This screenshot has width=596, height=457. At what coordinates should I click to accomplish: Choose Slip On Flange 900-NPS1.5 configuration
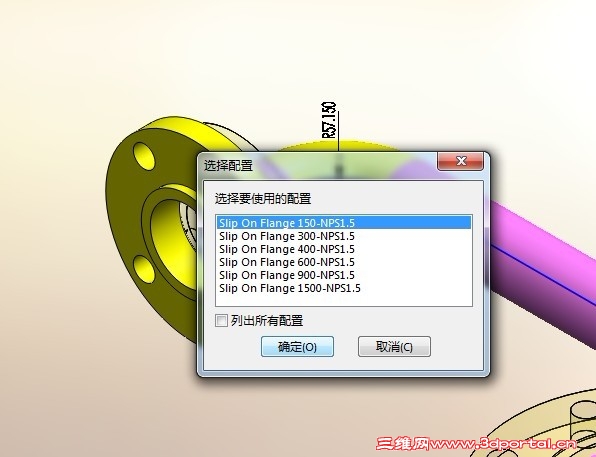tap(344, 275)
